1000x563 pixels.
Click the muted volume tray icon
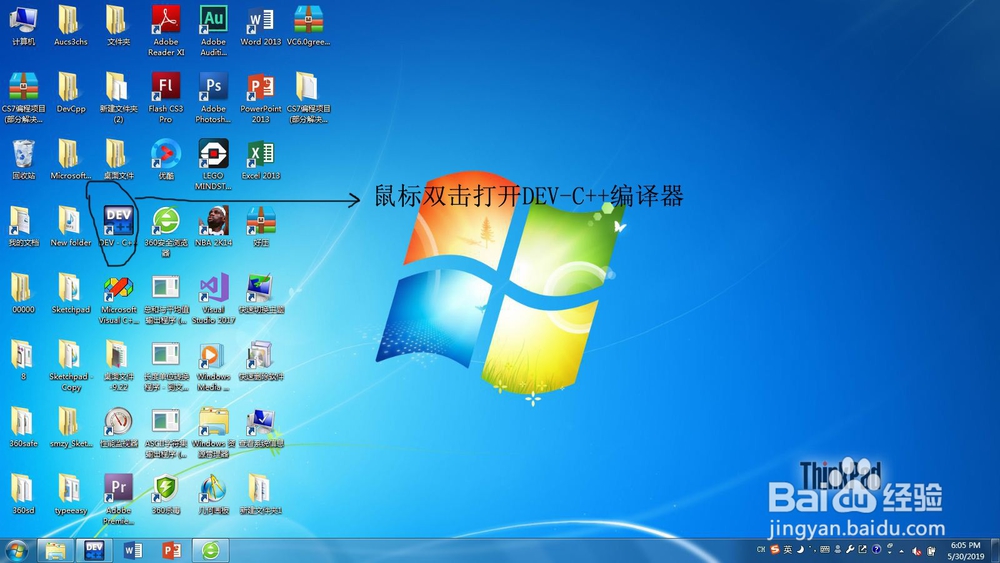click(x=916, y=551)
